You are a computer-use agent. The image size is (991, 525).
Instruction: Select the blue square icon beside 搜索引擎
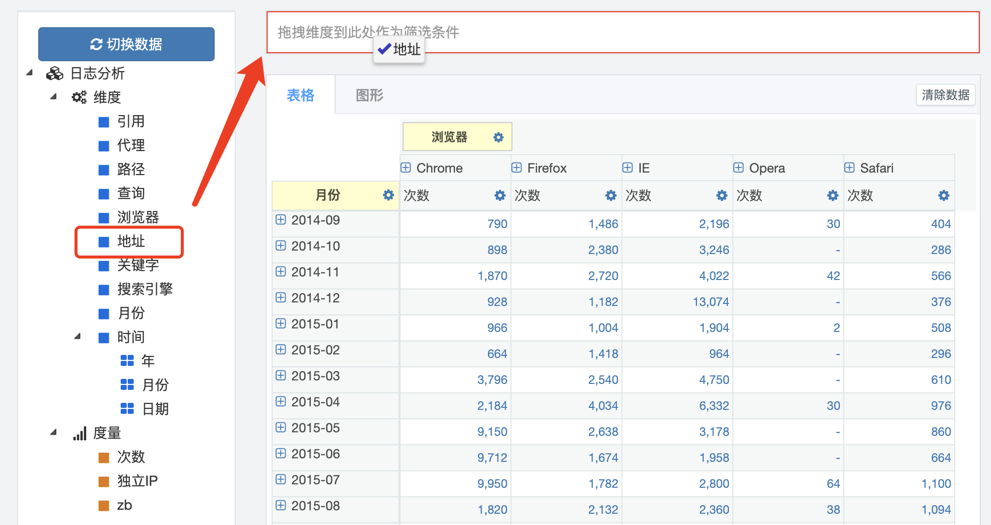pyautogui.click(x=104, y=289)
